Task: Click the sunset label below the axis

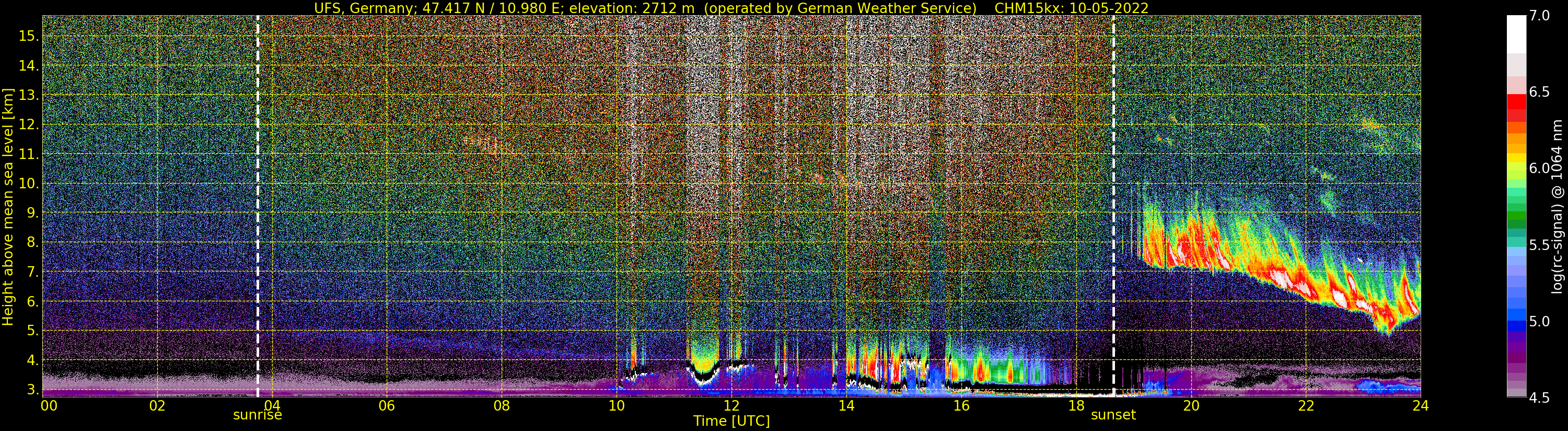Action: [x=1113, y=415]
